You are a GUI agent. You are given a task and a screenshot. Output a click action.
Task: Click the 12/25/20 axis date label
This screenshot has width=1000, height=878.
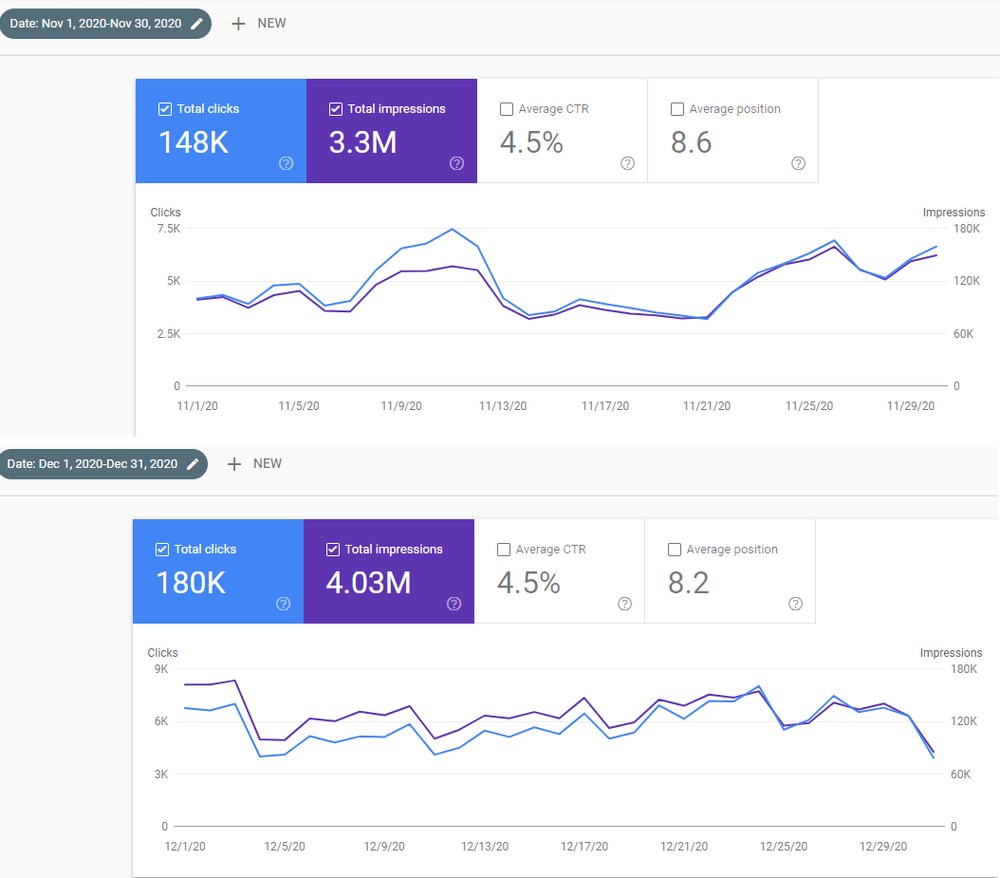tap(783, 847)
